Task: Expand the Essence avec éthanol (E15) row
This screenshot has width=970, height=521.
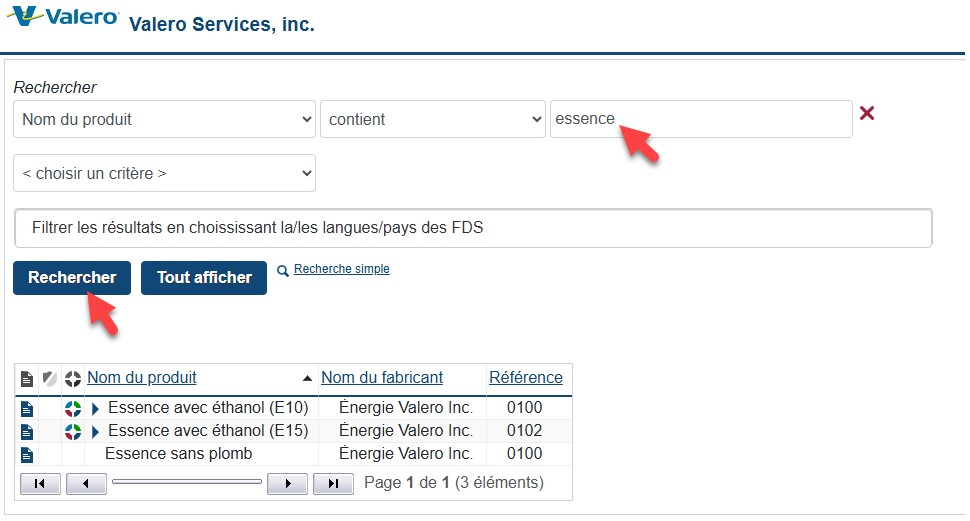Action: point(96,431)
